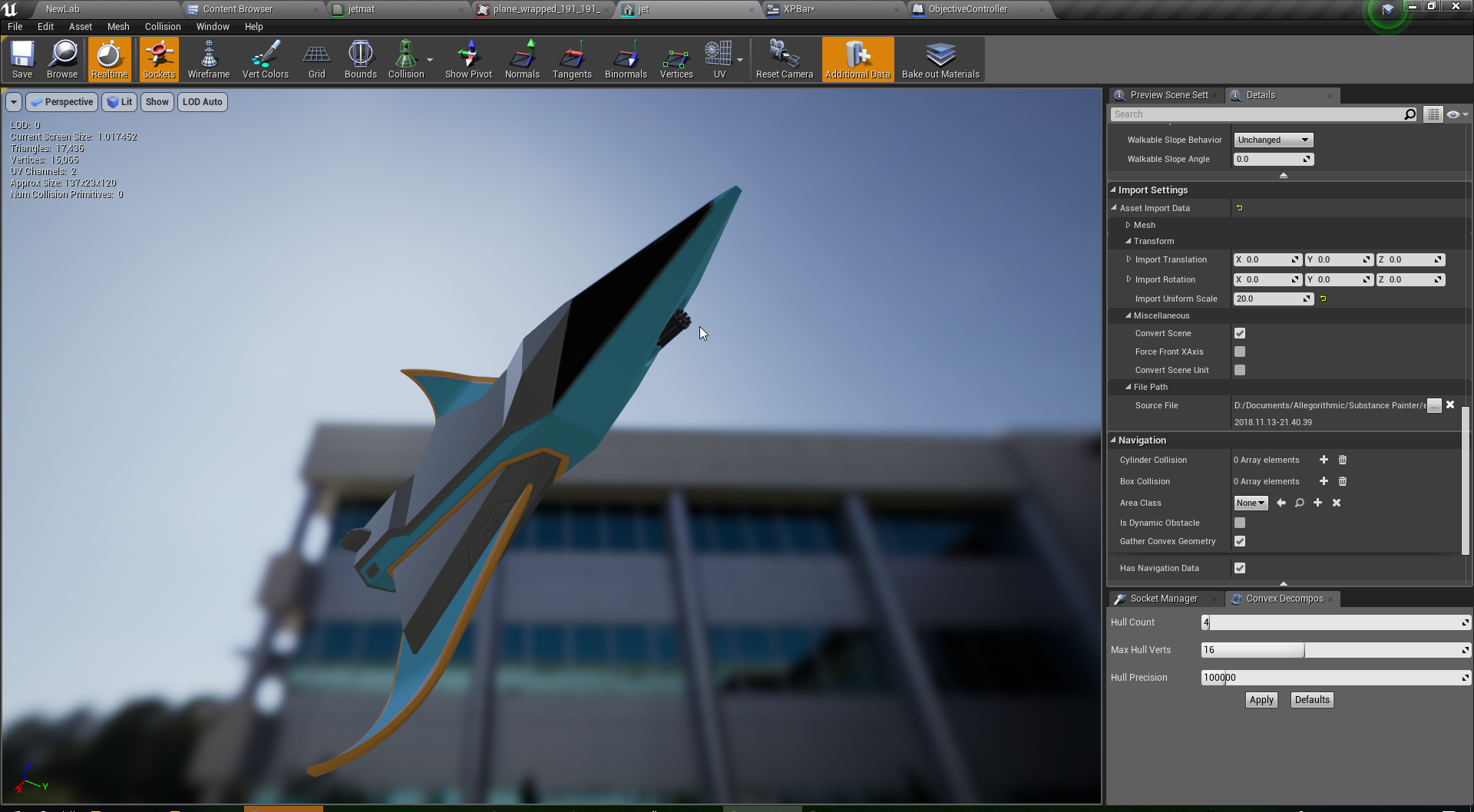Enable Convert Scene Unit

[x=1240, y=370]
